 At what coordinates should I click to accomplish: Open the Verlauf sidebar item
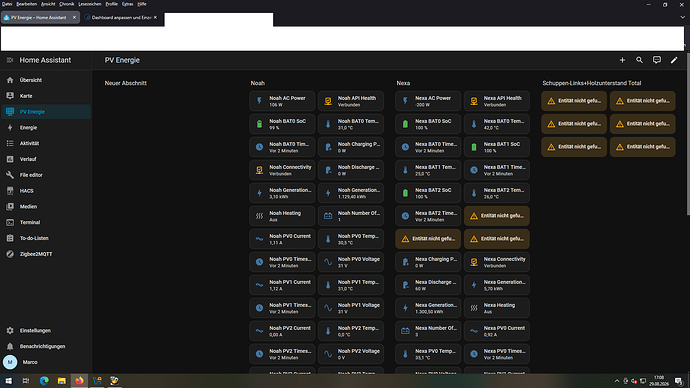pos(46,159)
